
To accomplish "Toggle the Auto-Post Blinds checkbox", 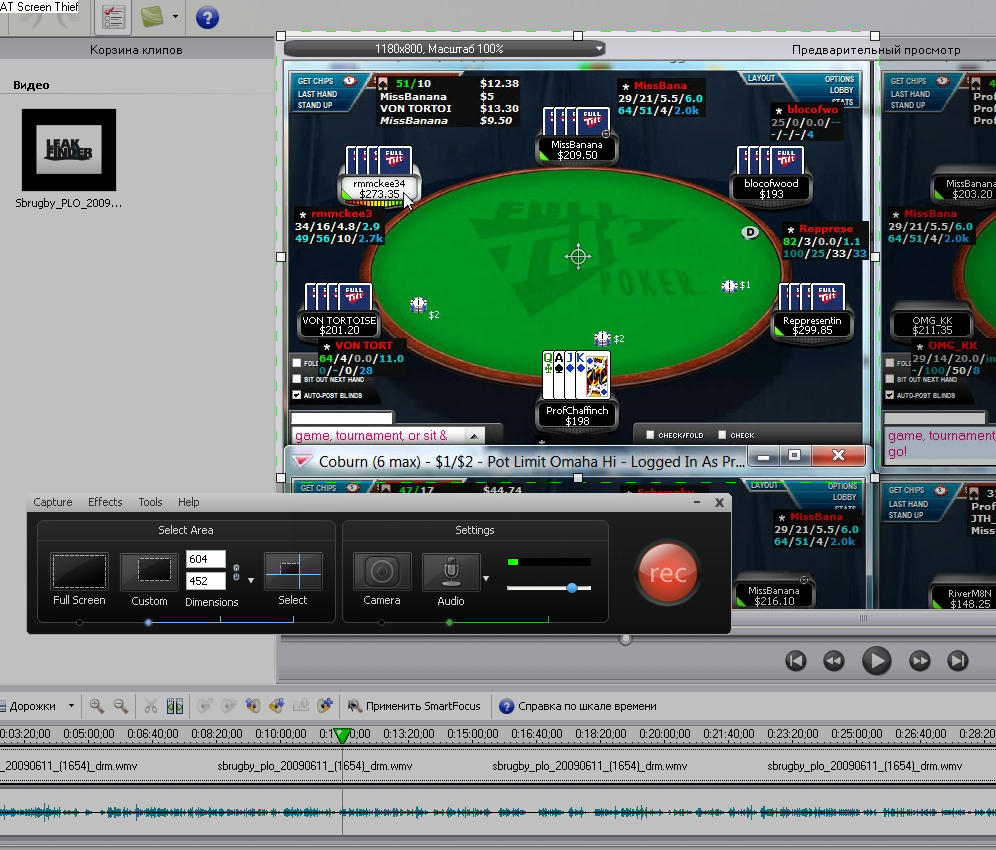I will 296,395.
